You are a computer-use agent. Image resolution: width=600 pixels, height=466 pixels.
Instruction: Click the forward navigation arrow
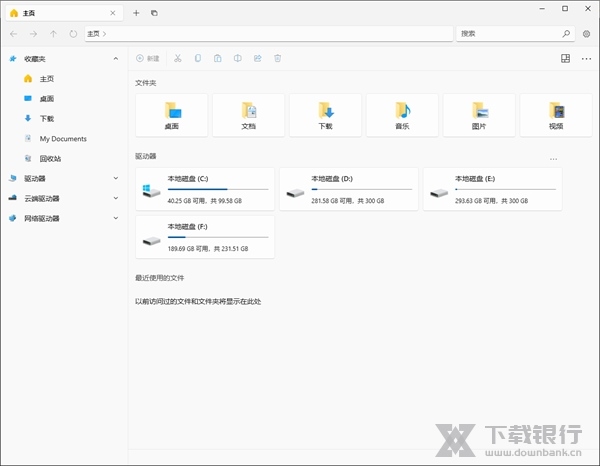point(34,34)
